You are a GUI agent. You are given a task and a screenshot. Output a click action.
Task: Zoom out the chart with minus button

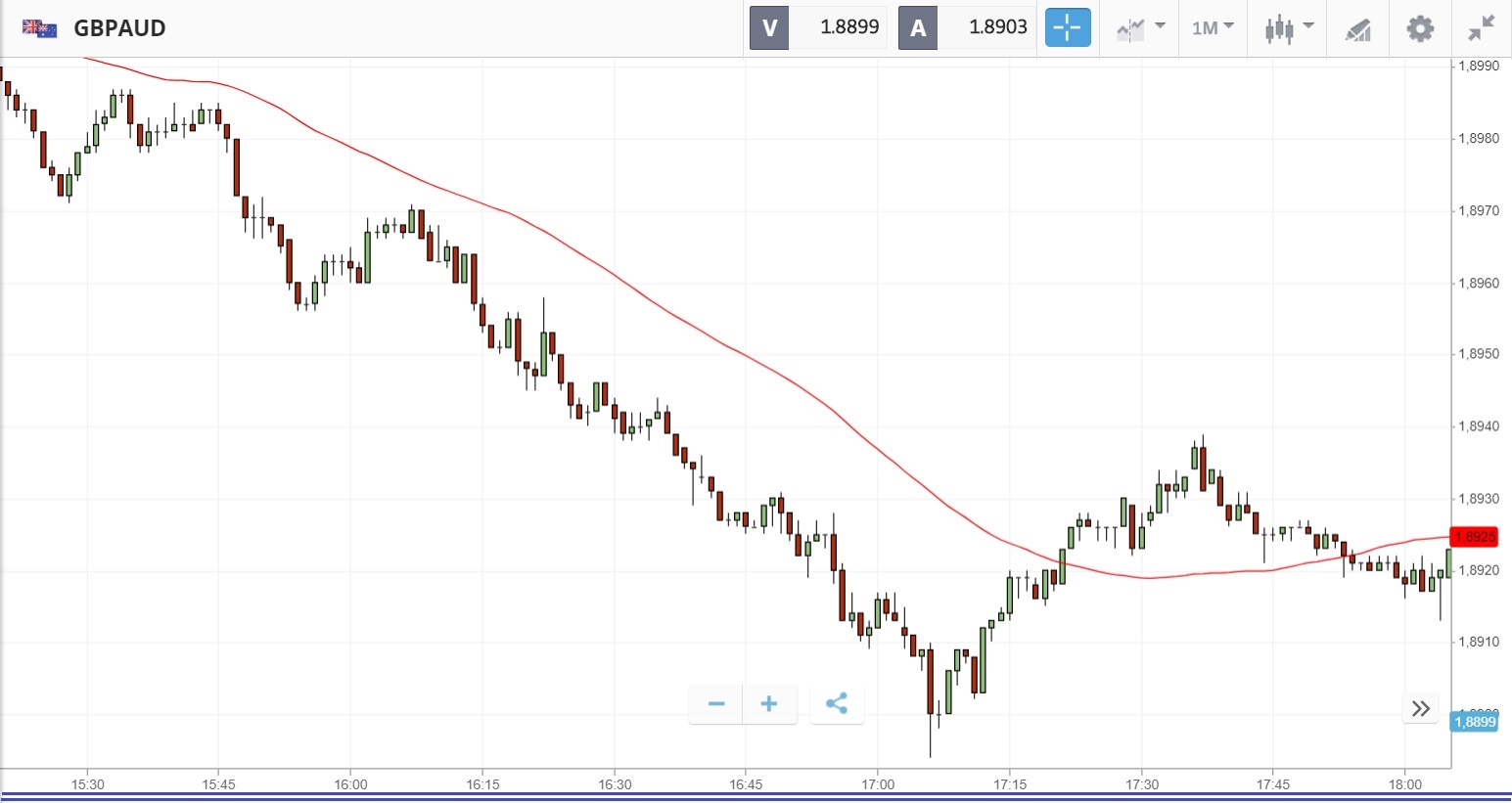coord(716,704)
